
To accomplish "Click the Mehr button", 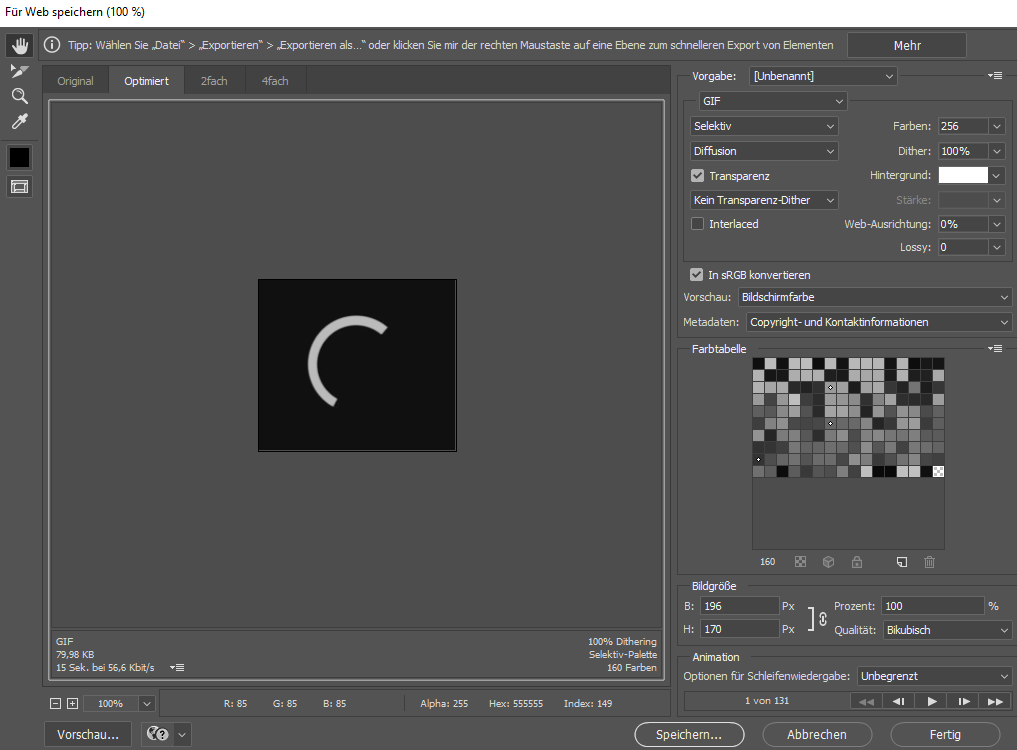I will pos(907,45).
